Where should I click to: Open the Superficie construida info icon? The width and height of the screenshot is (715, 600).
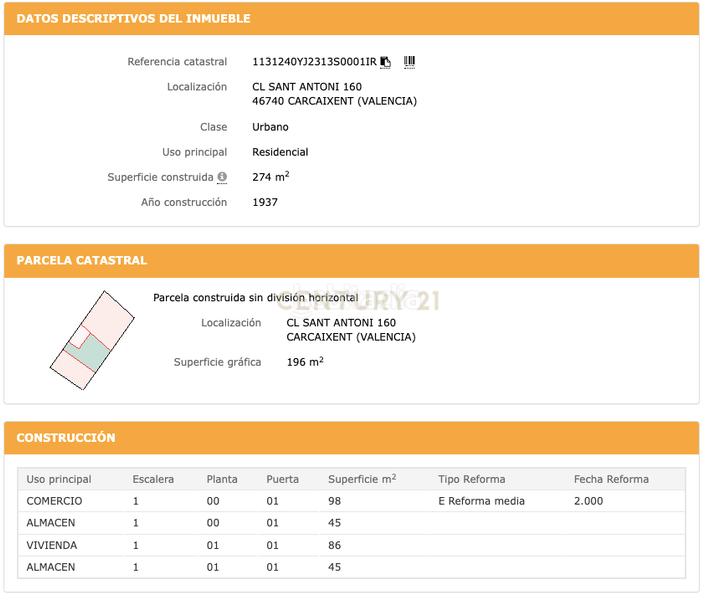click(222, 177)
